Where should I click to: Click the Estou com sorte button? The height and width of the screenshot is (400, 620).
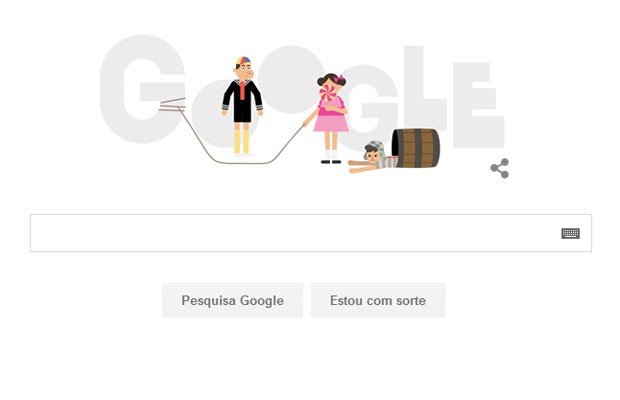378,300
